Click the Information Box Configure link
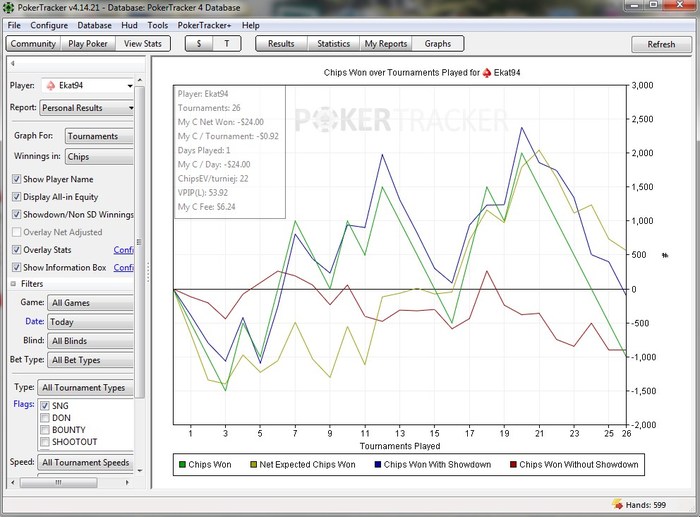This screenshot has width=700, height=517. (124, 267)
